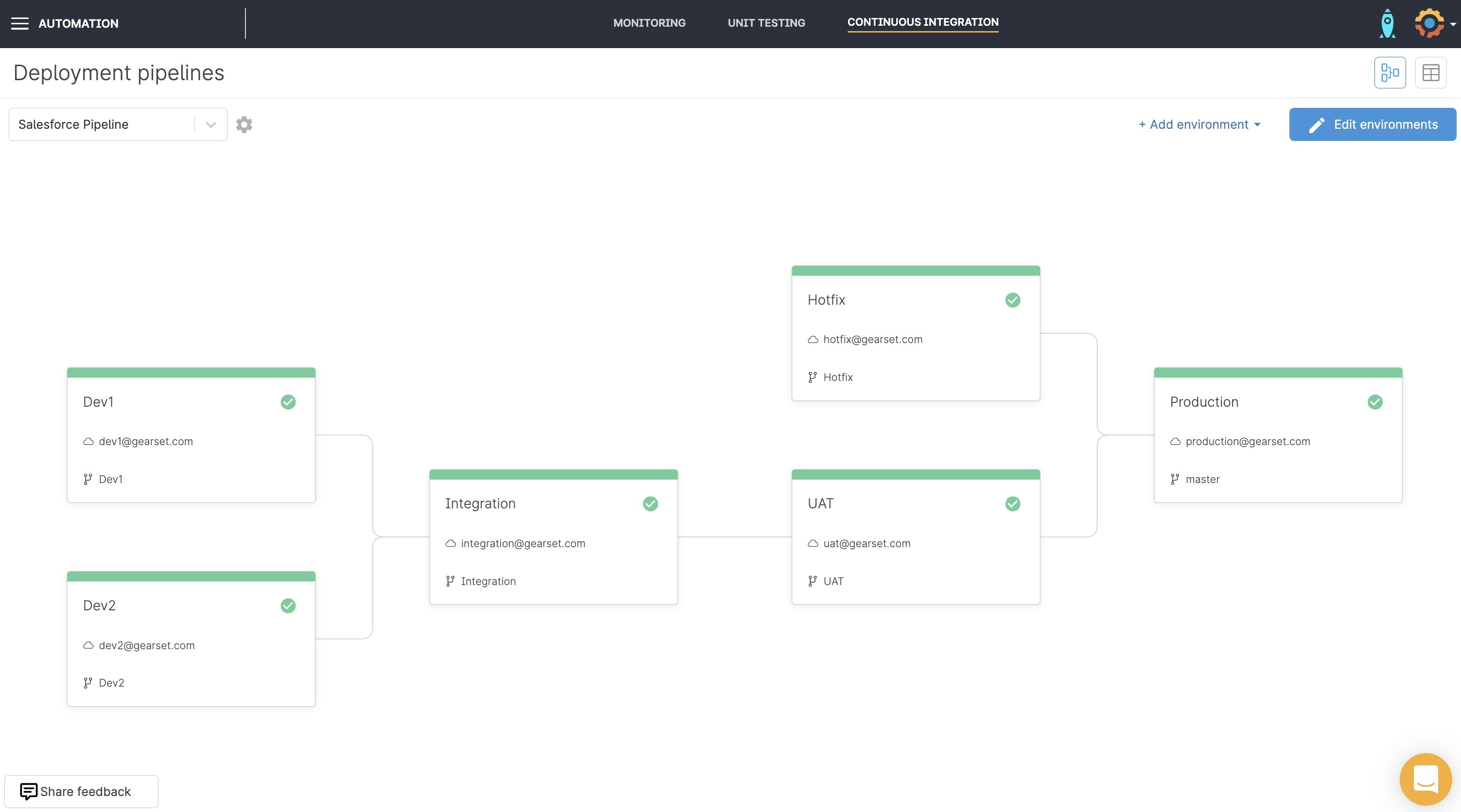Open the Continuous Integration tab

pyautogui.click(x=923, y=22)
